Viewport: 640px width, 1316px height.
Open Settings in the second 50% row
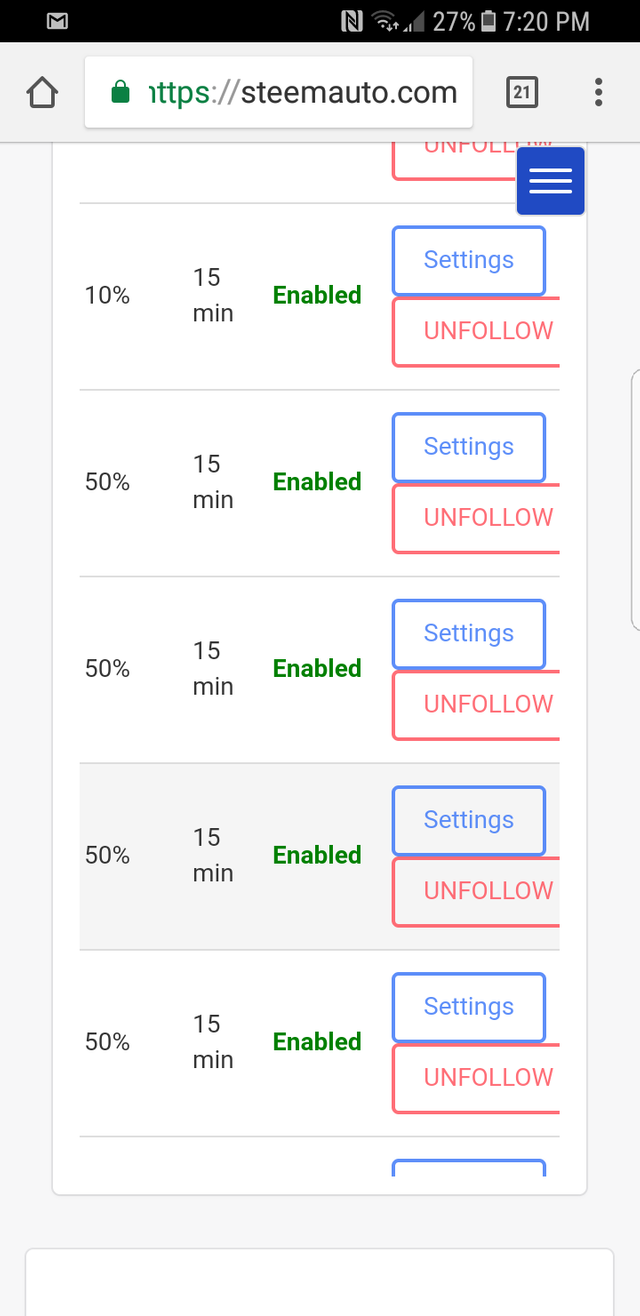tap(469, 634)
